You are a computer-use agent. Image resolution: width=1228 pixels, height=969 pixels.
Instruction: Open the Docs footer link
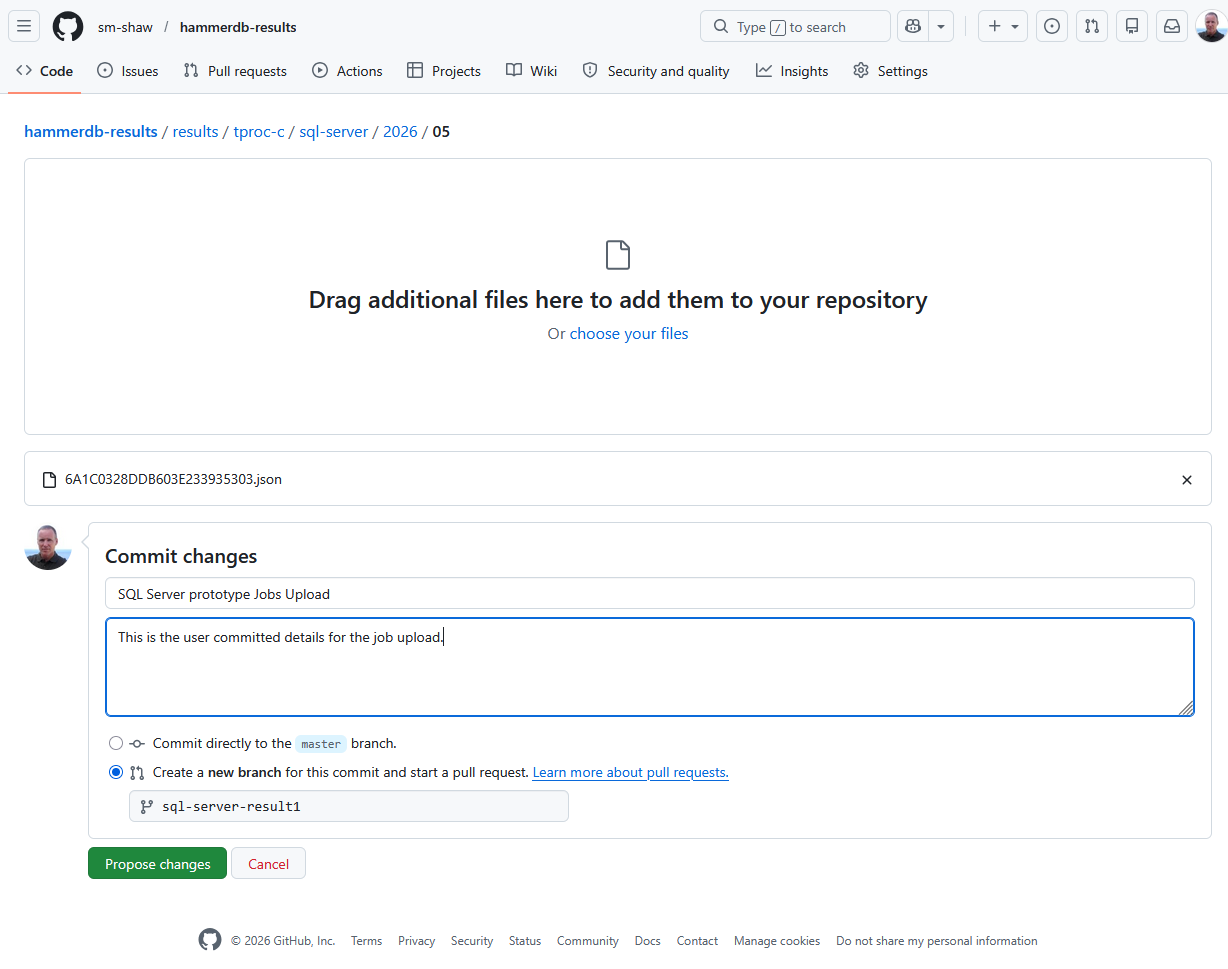pyautogui.click(x=648, y=941)
